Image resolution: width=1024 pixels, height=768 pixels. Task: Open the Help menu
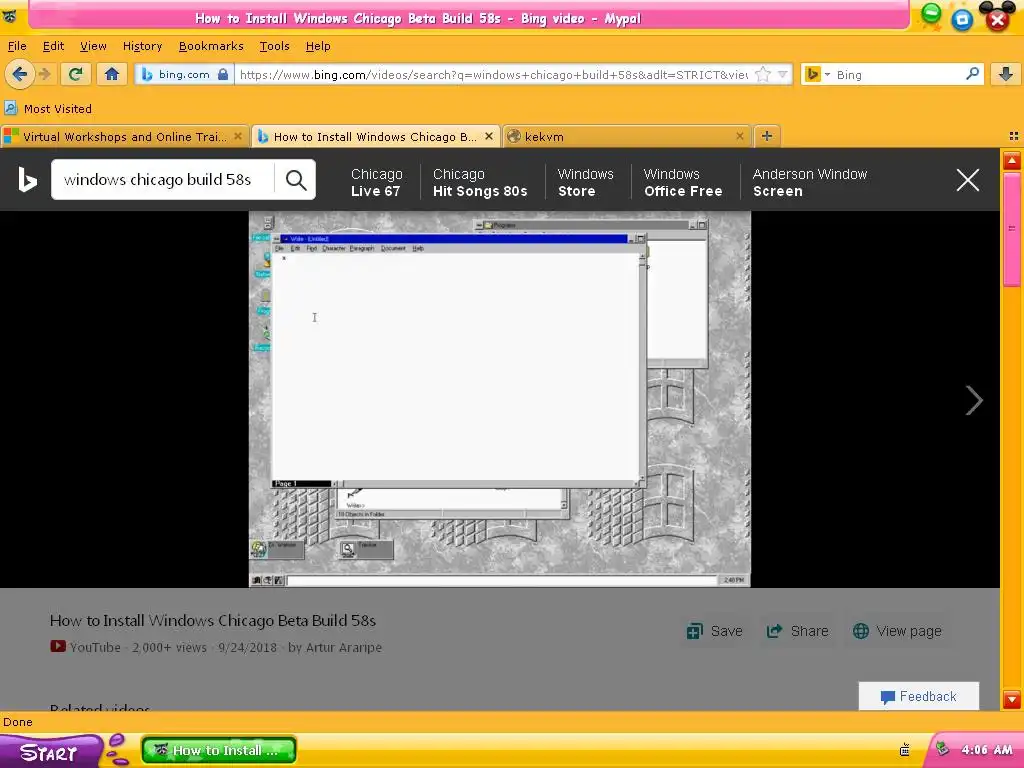[x=318, y=46]
